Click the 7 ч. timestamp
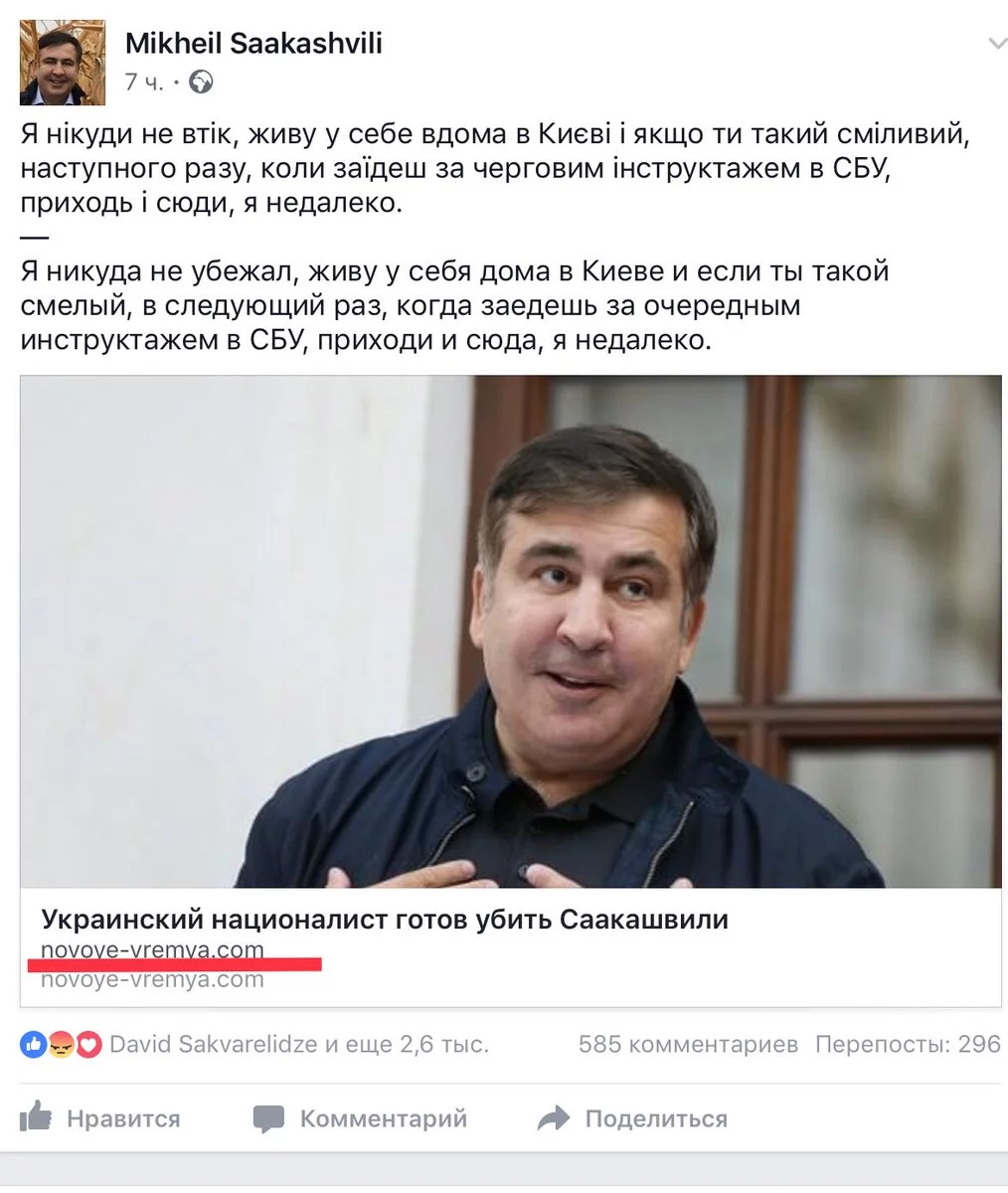The width and height of the screenshot is (1008, 1193). point(143,82)
